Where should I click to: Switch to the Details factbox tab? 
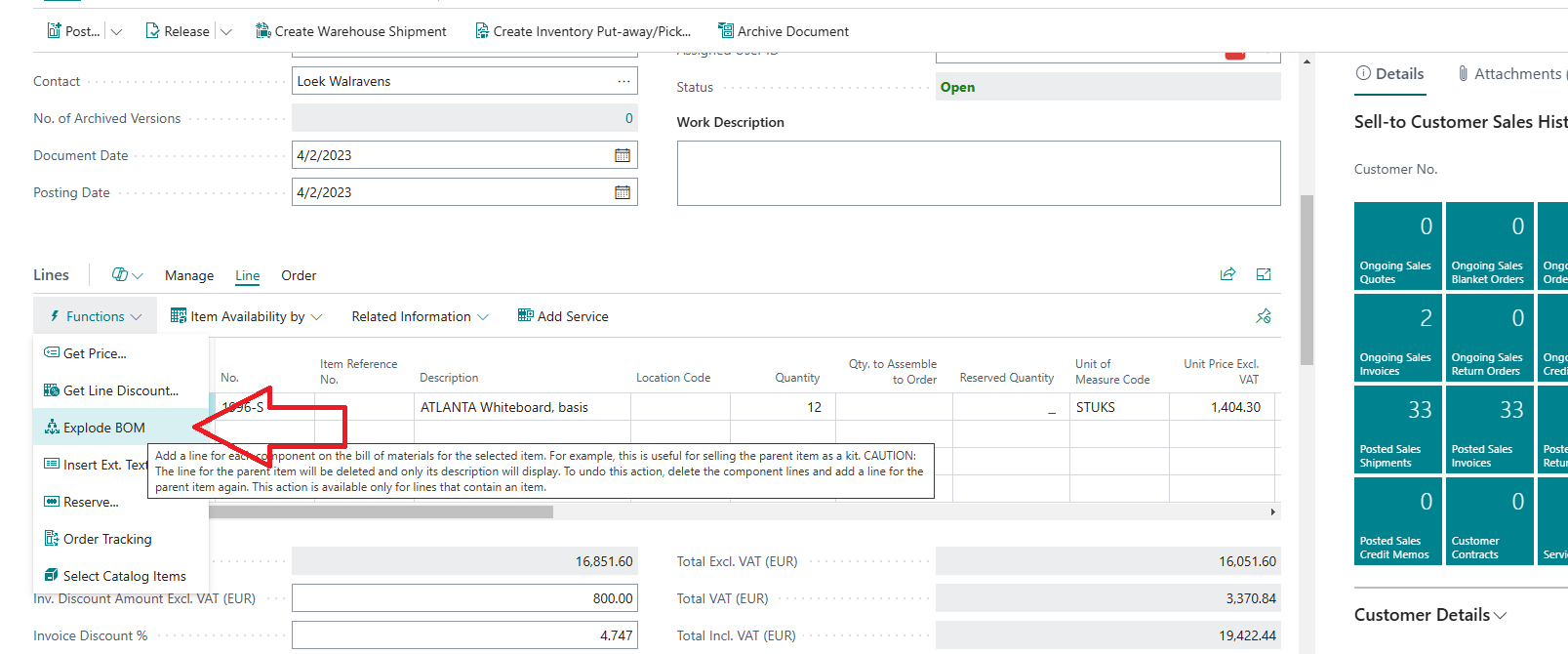[x=1390, y=74]
